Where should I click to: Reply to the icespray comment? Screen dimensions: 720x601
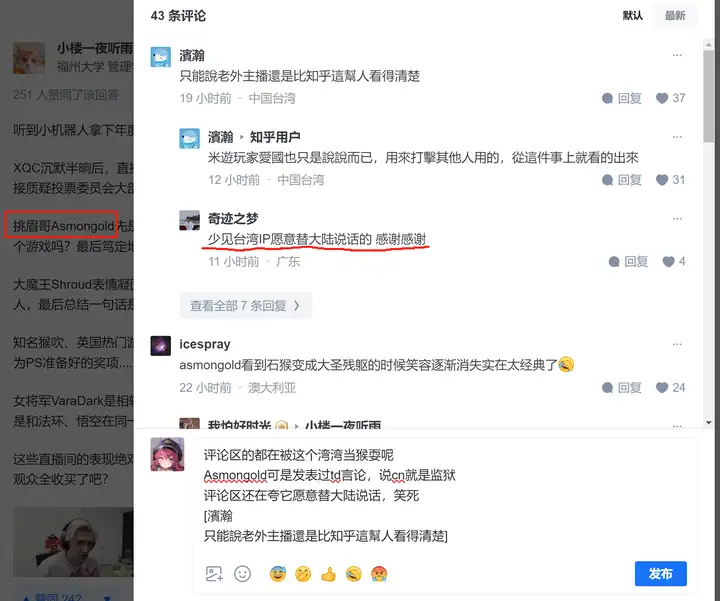622,388
